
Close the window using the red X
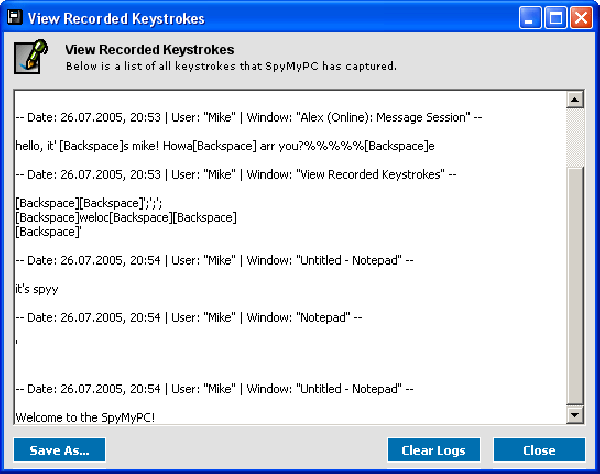point(581,18)
